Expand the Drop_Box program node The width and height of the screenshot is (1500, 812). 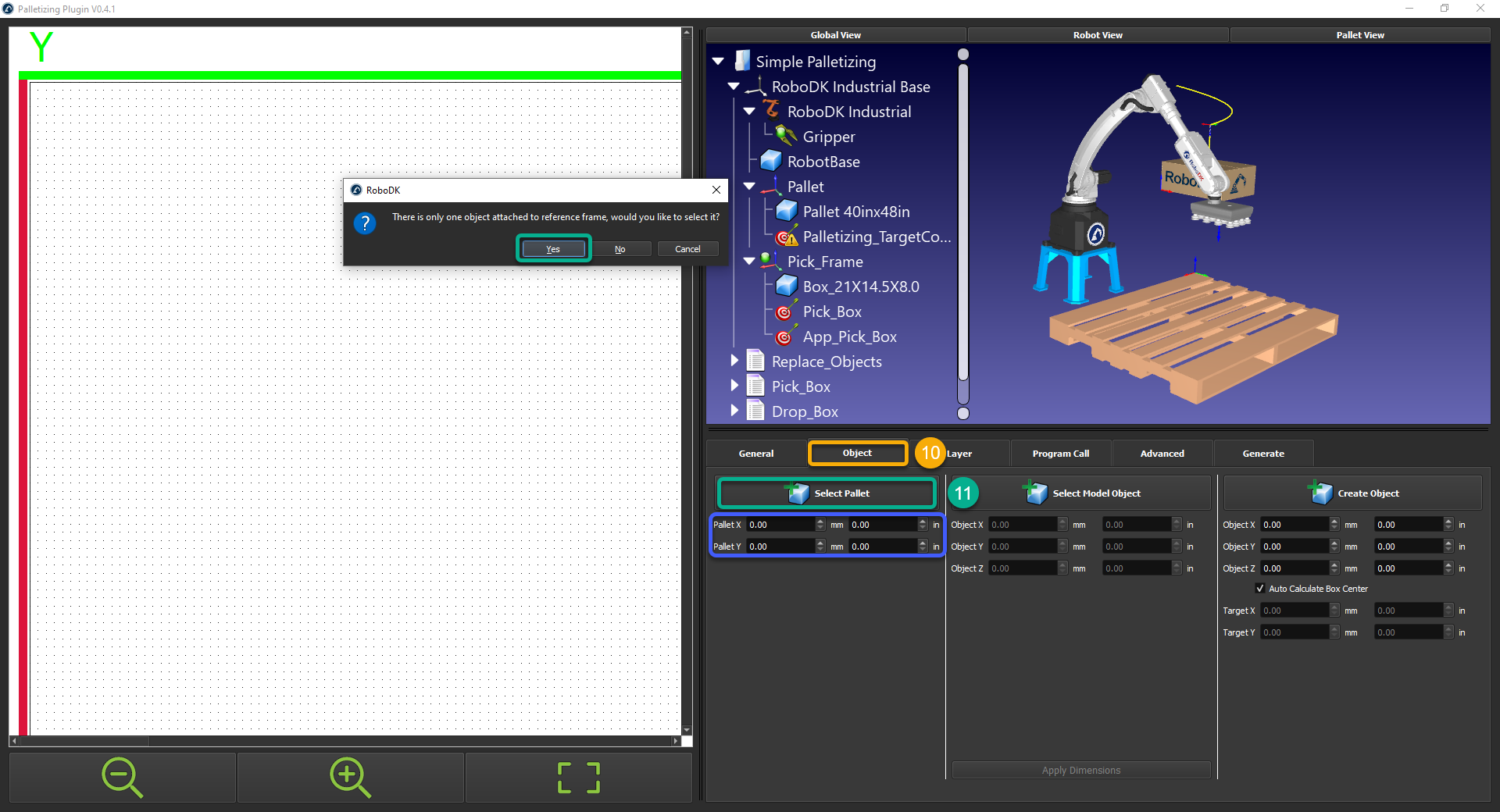[x=735, y=411]
